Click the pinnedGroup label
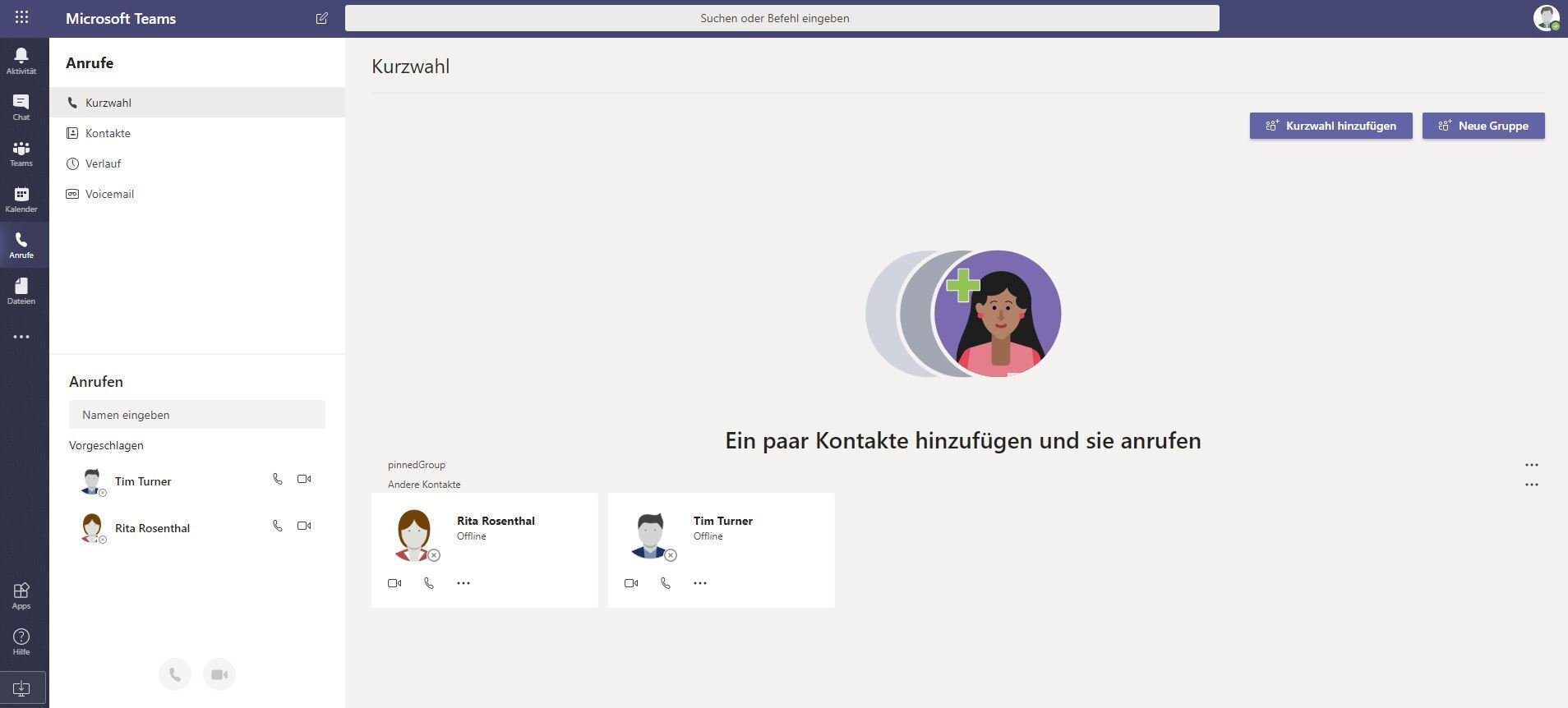Screen dimensions: 1568x708 pos(417,465)
